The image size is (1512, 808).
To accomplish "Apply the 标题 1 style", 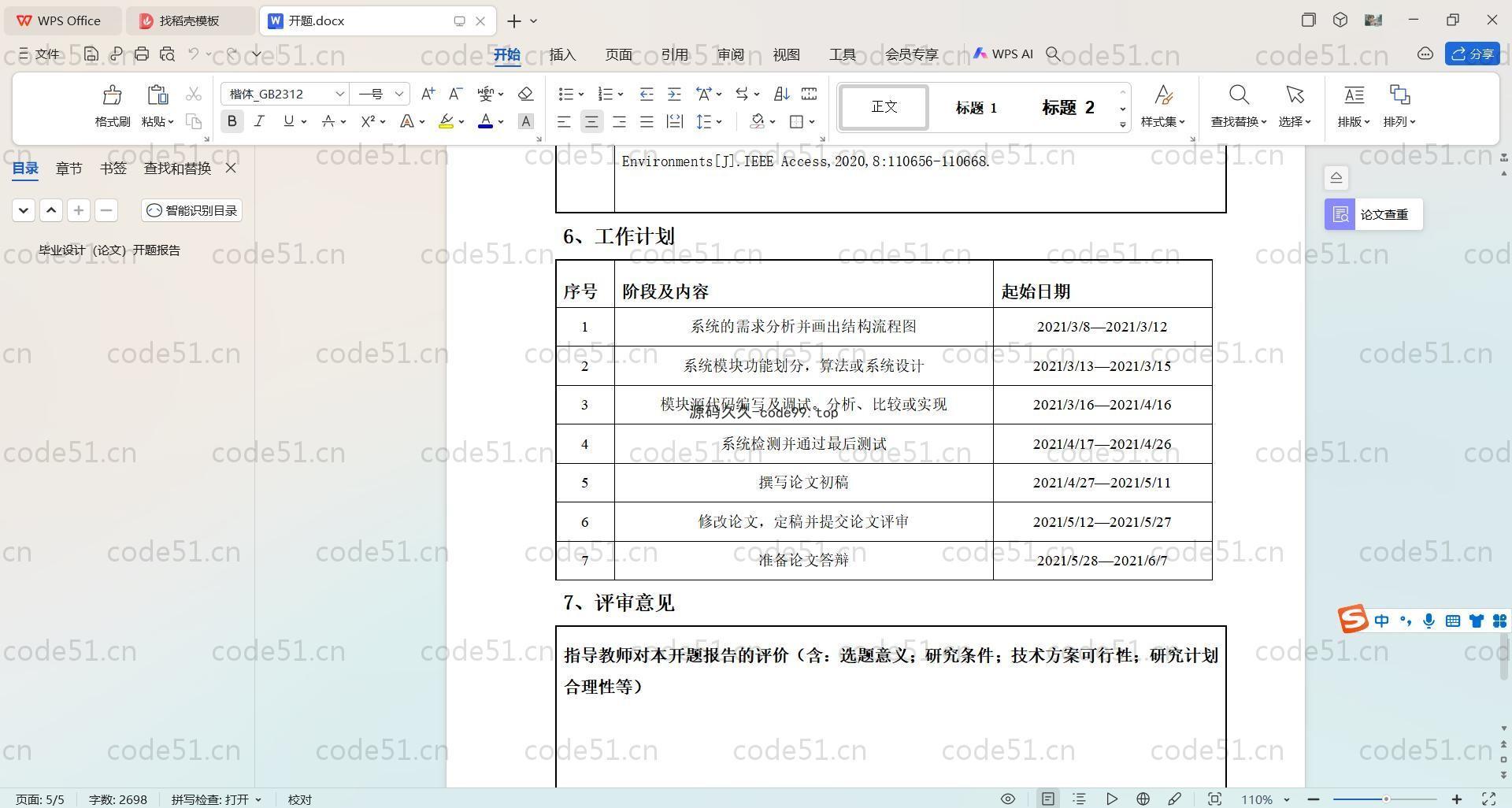I will pyautogui.click(x=976, y=108).
